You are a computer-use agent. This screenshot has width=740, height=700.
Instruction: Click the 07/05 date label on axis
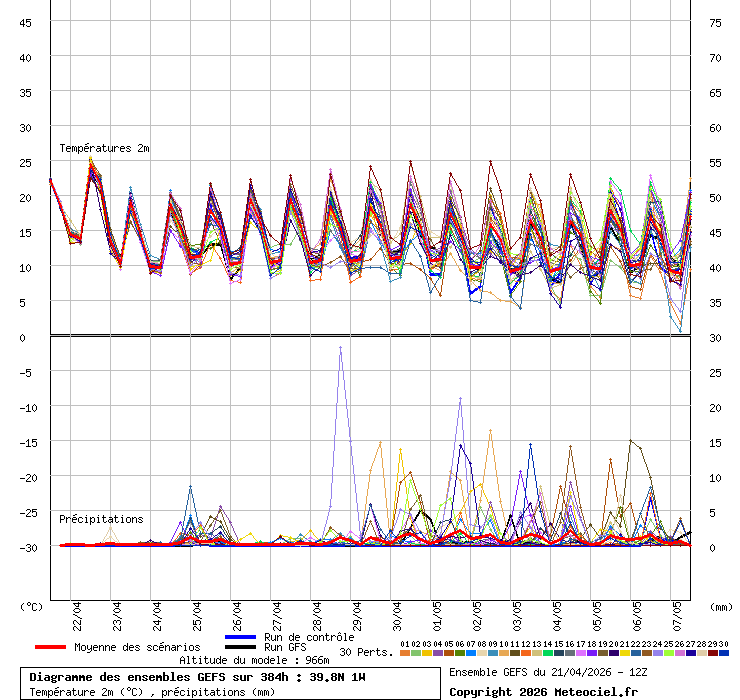pos(678,614)
